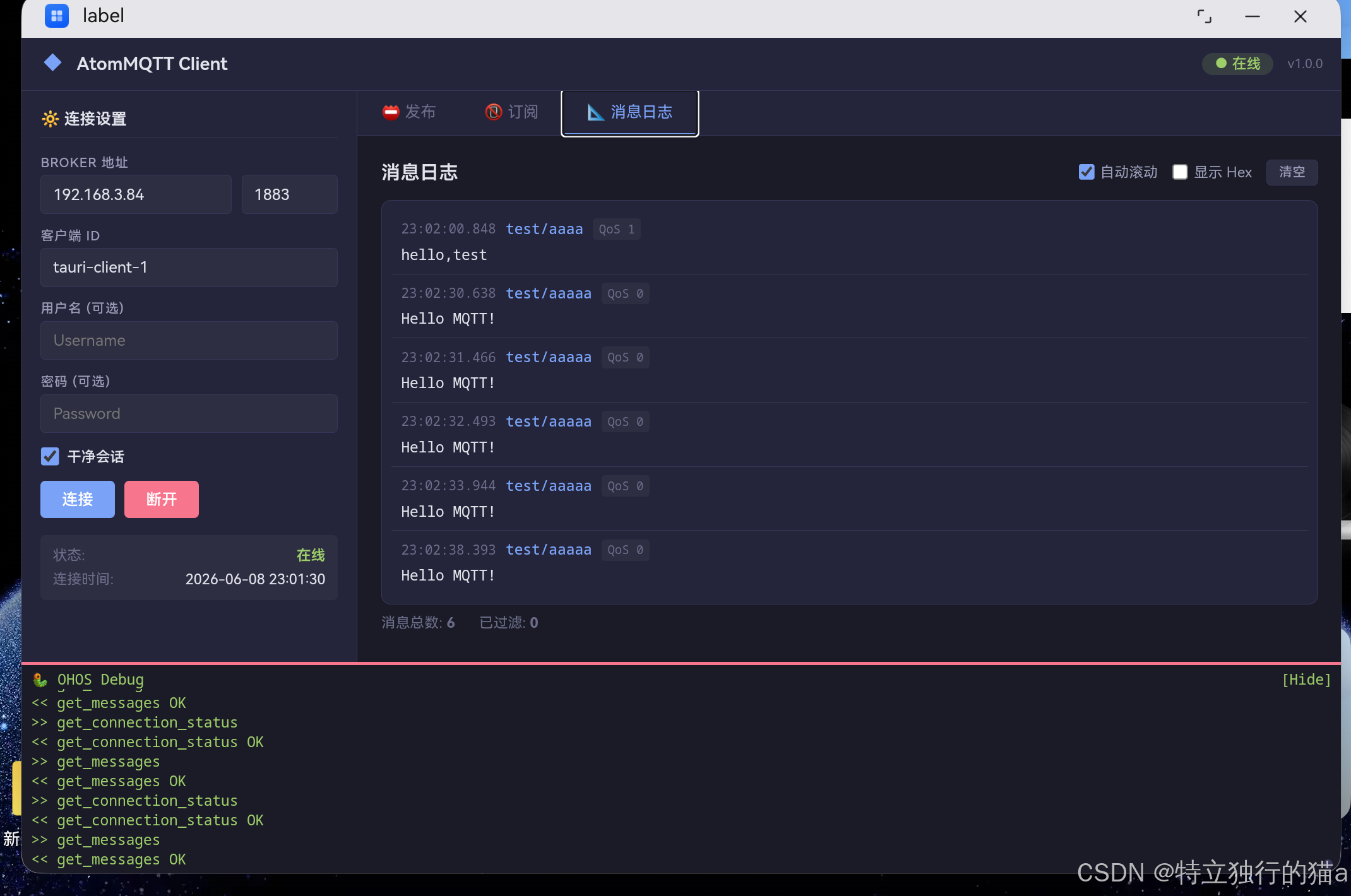The height and width of the screenshot is (896, 1351).
Task: Click the 已过滤: 0 counter
Action: coord(509,623)
